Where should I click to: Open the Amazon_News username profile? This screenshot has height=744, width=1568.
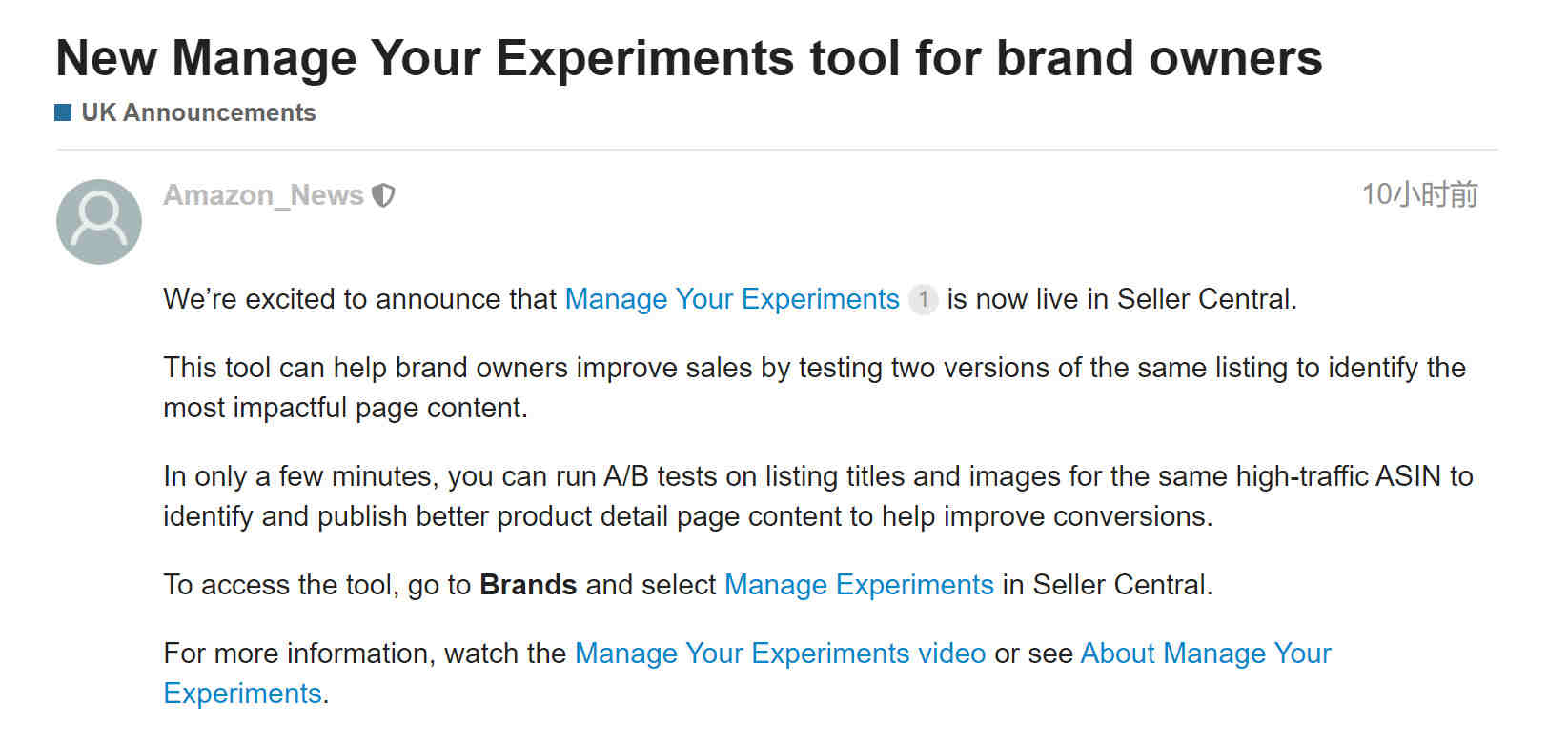[x=263, y=195]
